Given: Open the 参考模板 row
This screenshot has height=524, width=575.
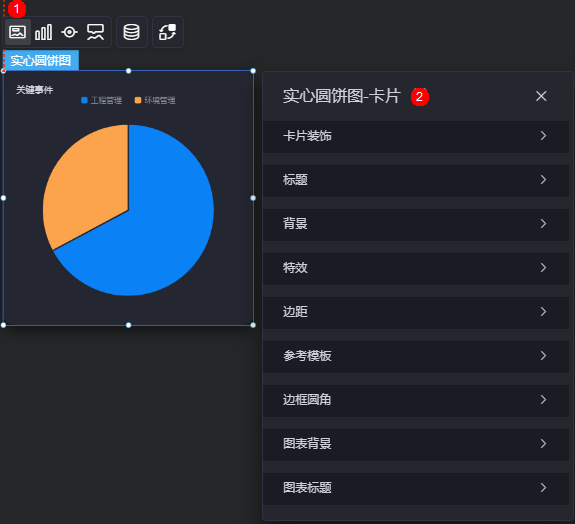Looking at the screenshot, I should [x=416, y=356].
